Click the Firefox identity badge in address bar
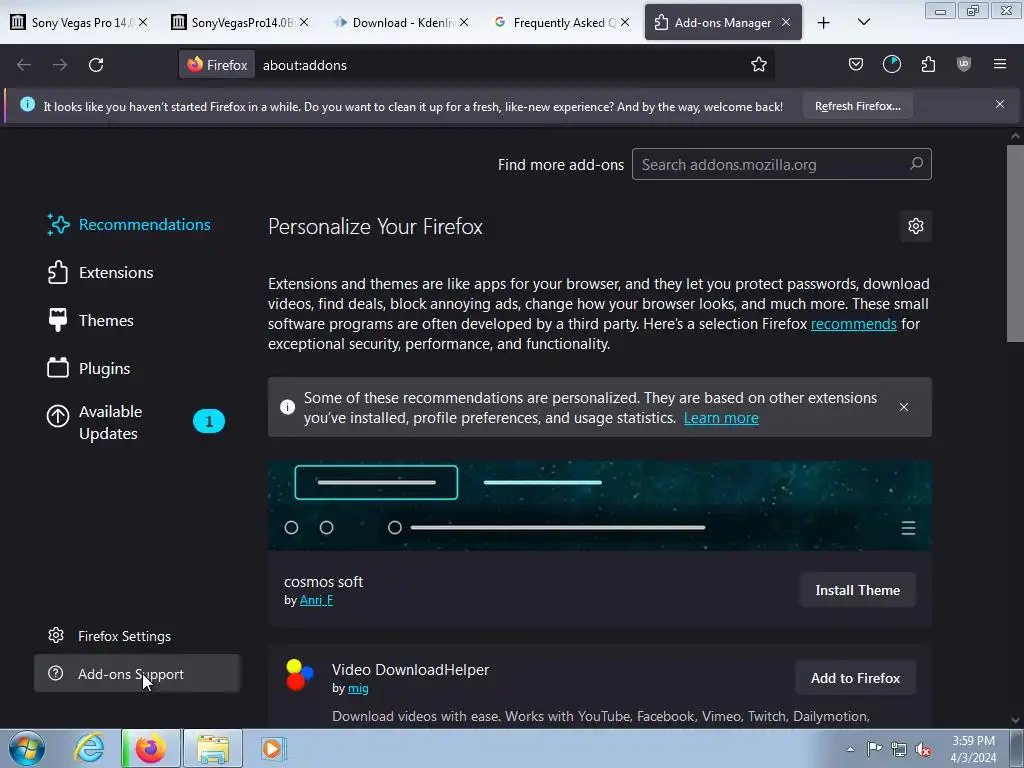Screen dimensions: 1024x768 [217, 65]
